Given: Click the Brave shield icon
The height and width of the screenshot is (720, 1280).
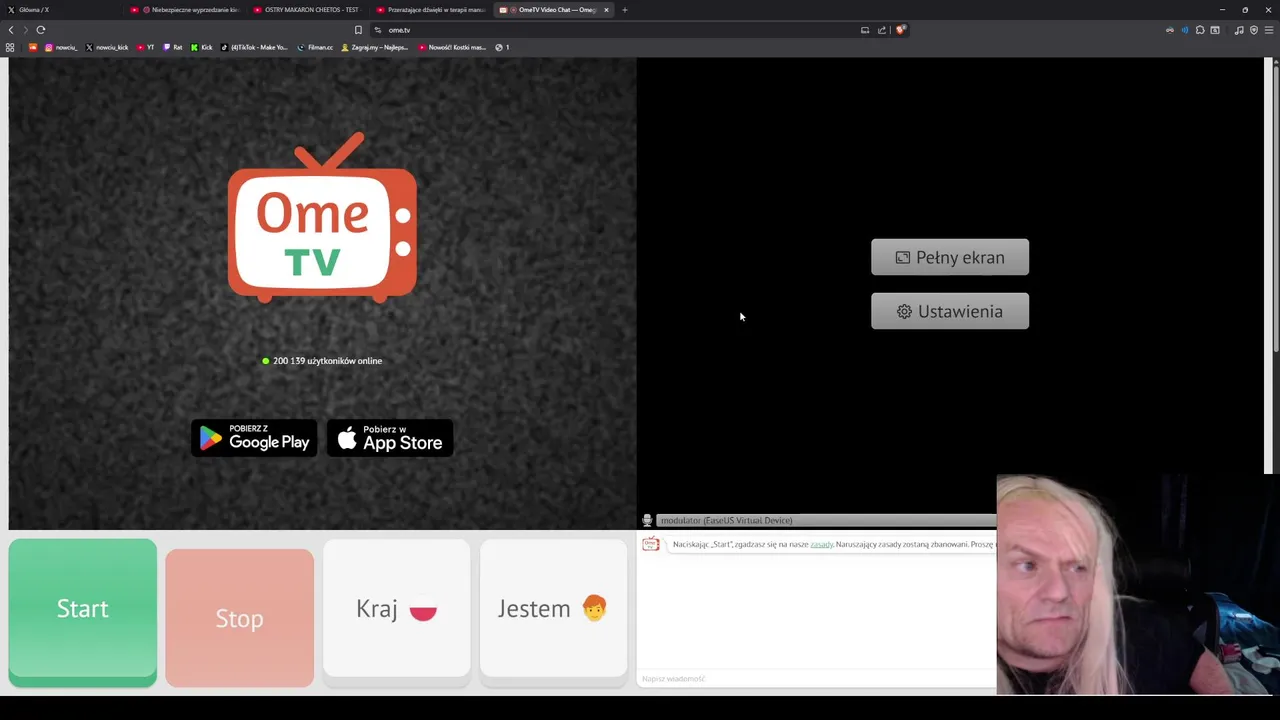Looking at the screenshot, I should click(900, 30).
